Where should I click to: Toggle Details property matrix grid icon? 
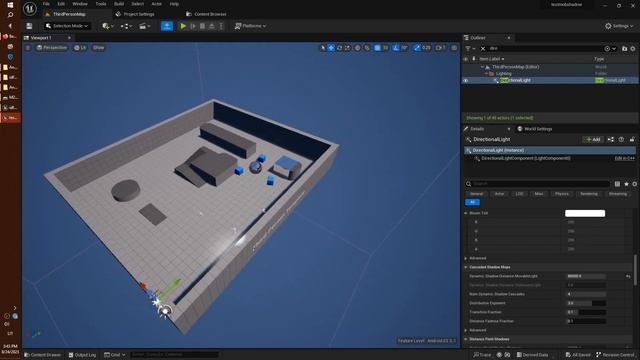tap(617, 184)
